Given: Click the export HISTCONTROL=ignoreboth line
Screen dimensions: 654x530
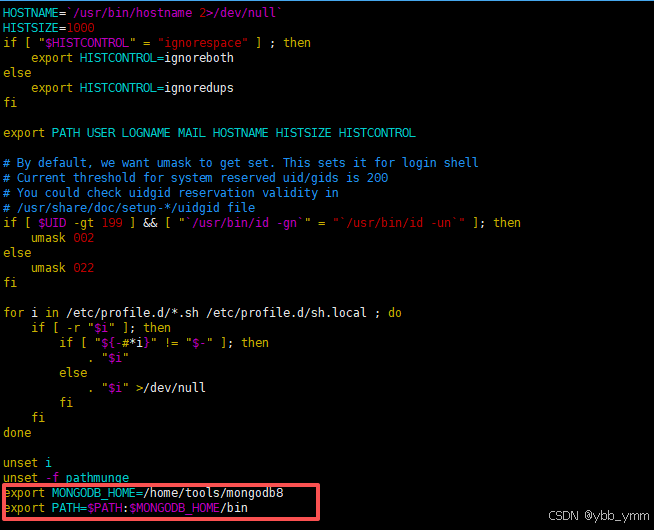Looking at the screenshot, I should (132, 58).
